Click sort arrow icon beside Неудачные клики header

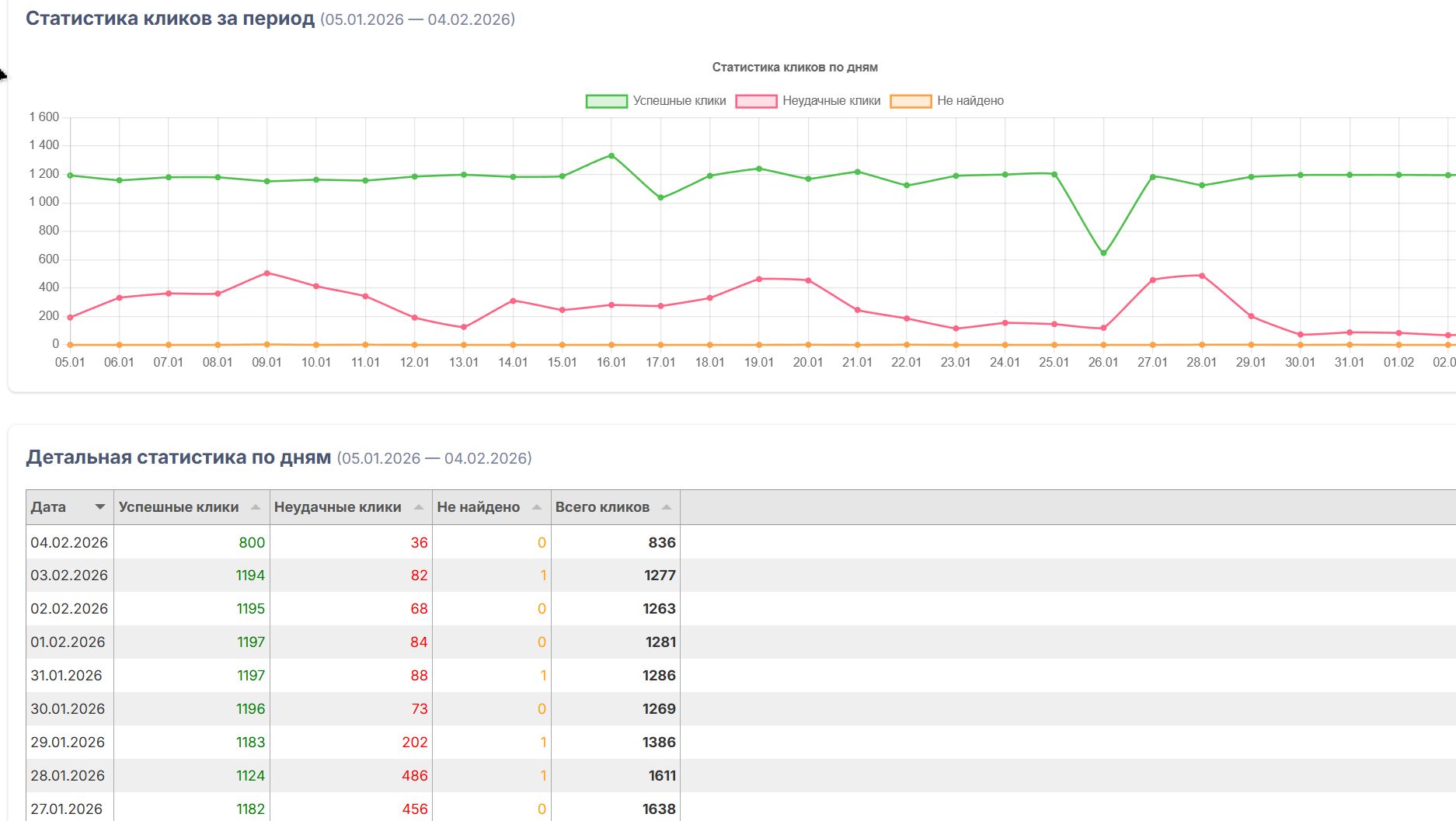(x=419, y=507)
